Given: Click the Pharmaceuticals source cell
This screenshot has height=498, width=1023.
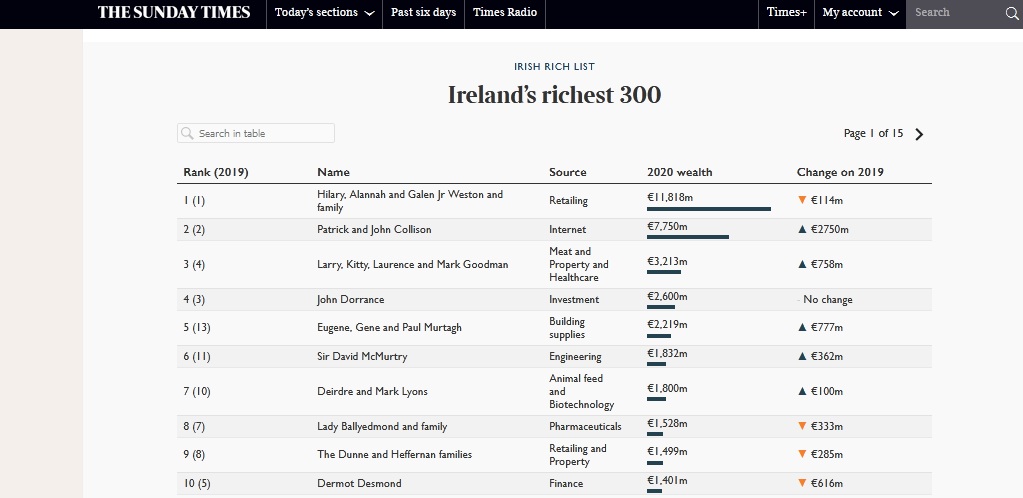Looking at the screenshot, I should pos(585,426).
